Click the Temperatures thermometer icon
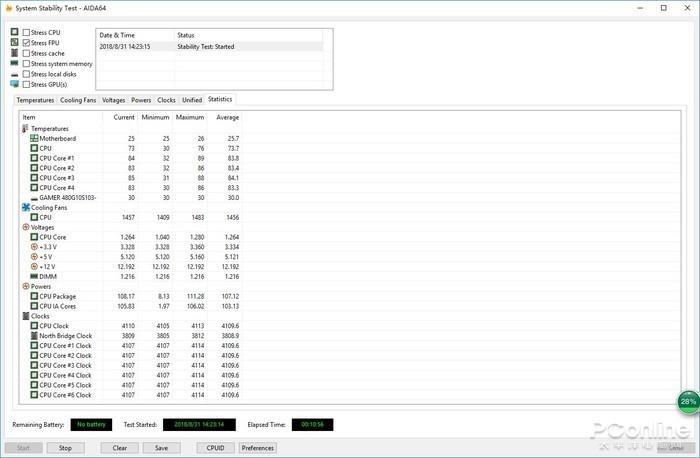This screenshot has height=458, width=700. coord(26,129)
